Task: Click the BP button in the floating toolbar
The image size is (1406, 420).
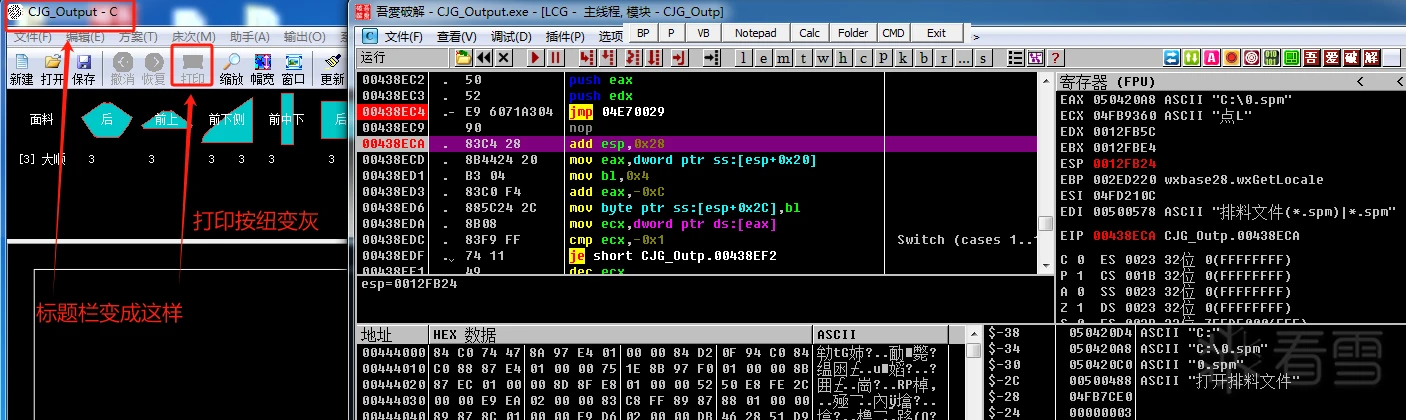Action: (643, 33)
